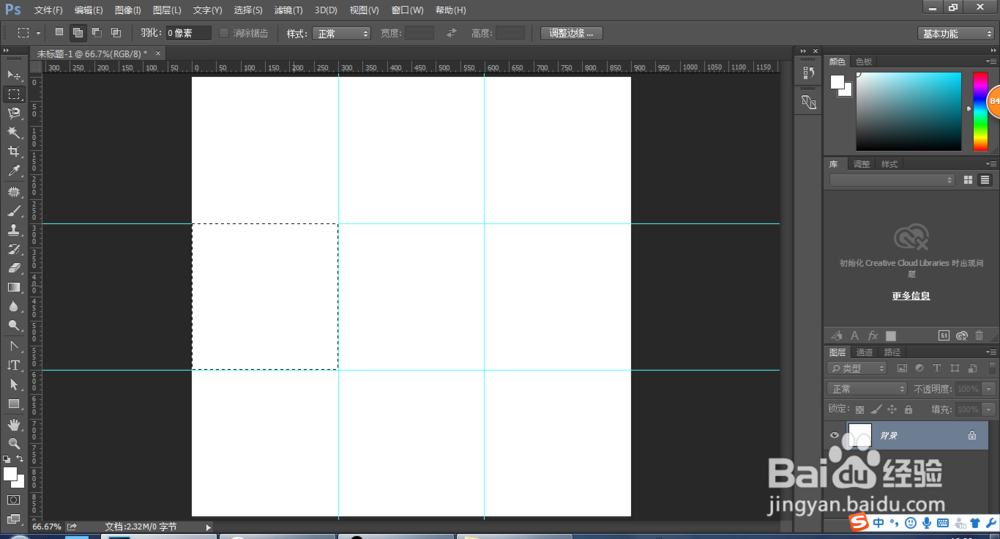Select the Healing Brush tool
Image resolution: width=1000 pixels, height=539 pixels.
pyautogui.click(x=13, y=192)
